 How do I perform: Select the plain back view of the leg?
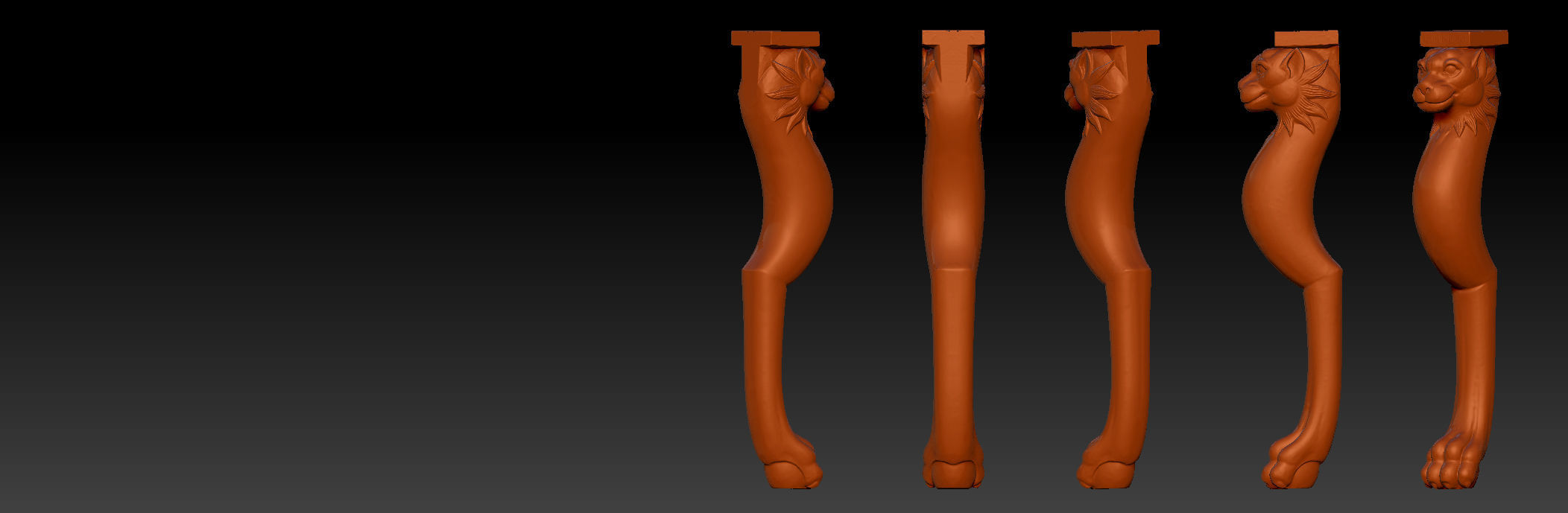(x=953, y=259)
